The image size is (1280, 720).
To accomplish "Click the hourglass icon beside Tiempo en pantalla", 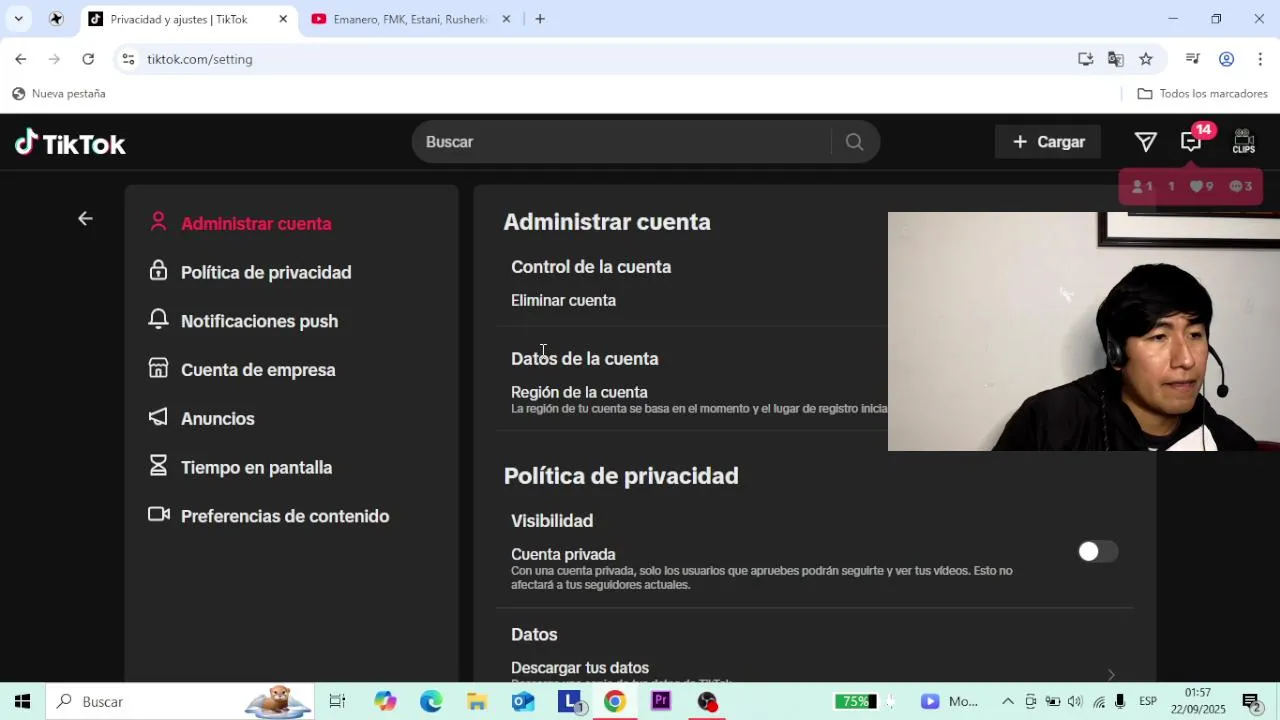I will [x=158, y=466].
